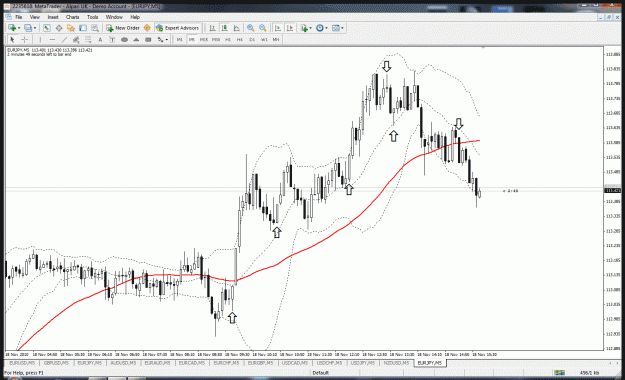Click the Default profile in status bar
This screenshot has height=380, width=625.
pos(320,373)
